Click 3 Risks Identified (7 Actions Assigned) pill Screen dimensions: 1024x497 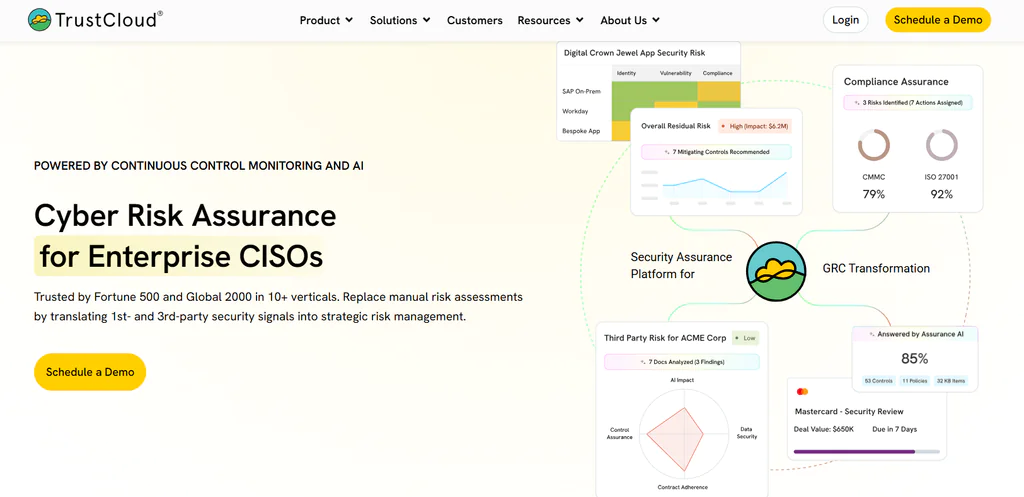pos(908,103)
